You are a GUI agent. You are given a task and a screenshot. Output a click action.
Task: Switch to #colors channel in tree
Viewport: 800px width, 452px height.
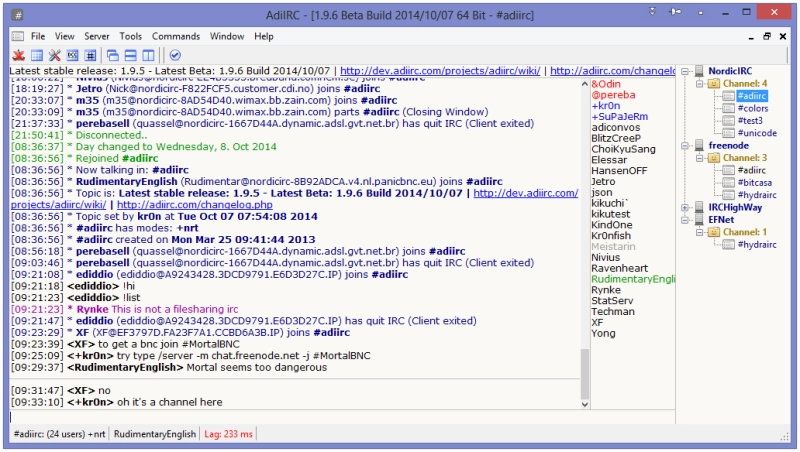[753, 108]
